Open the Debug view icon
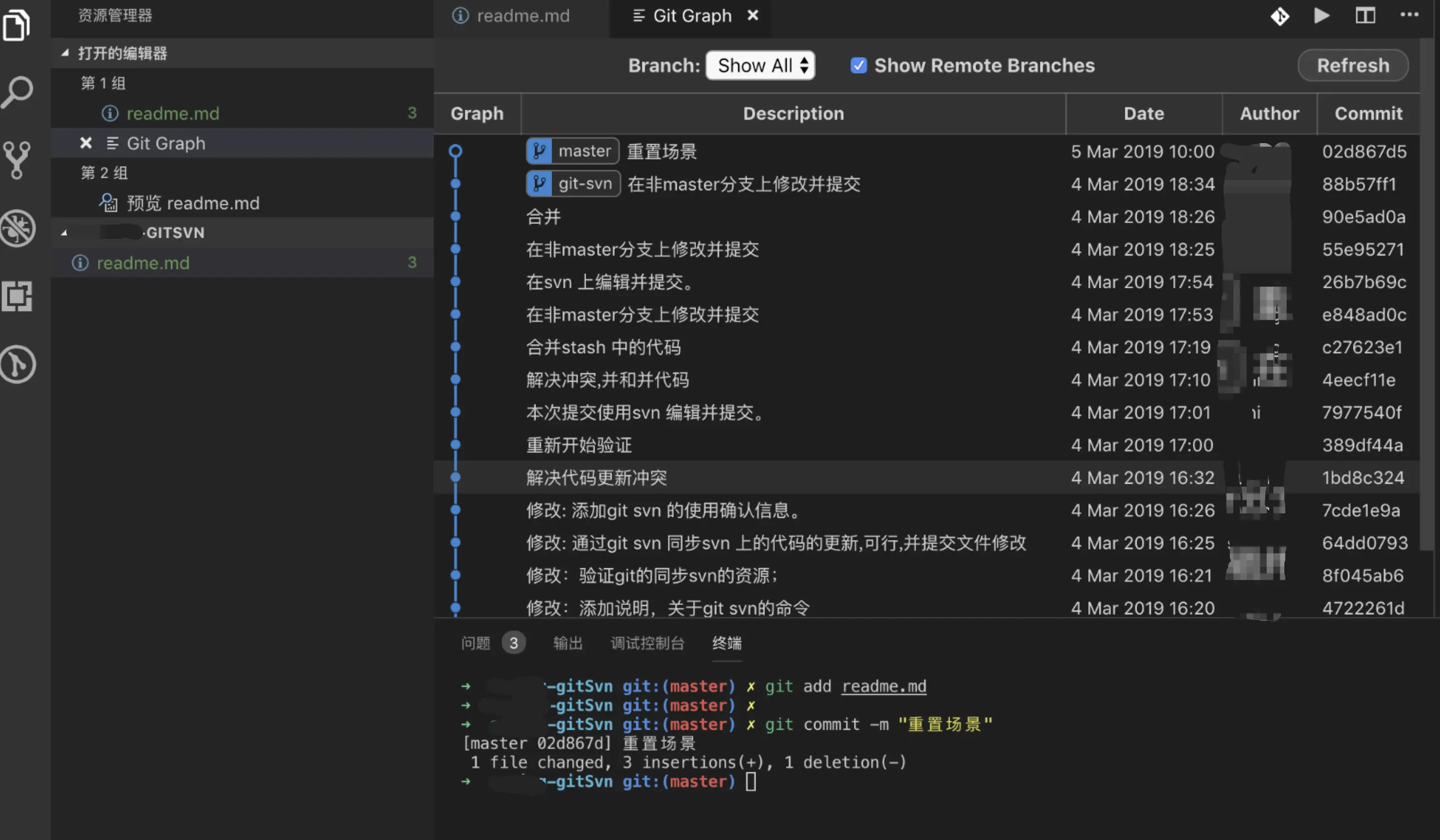Screen dimensions: 1440x840 click(17, 228)
